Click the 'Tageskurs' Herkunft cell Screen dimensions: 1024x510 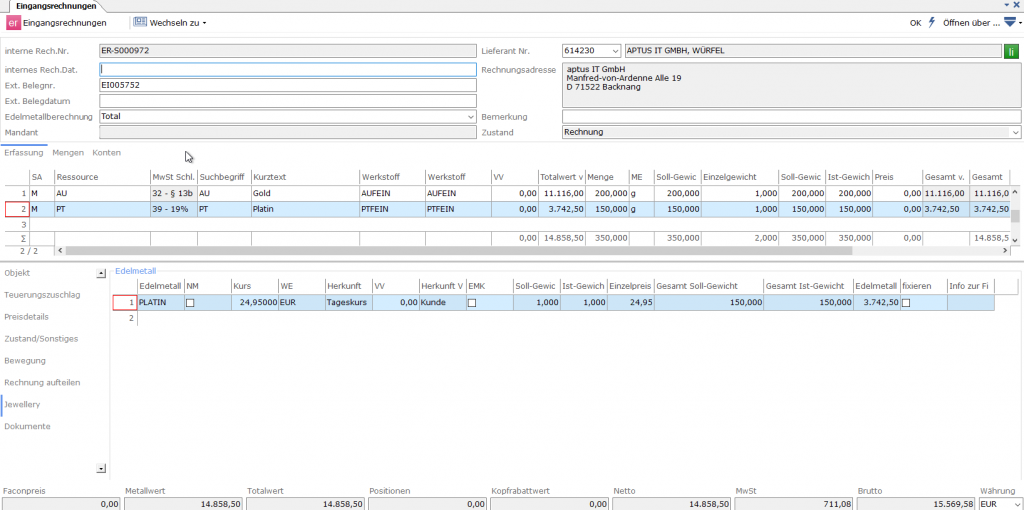click(349, 303)
